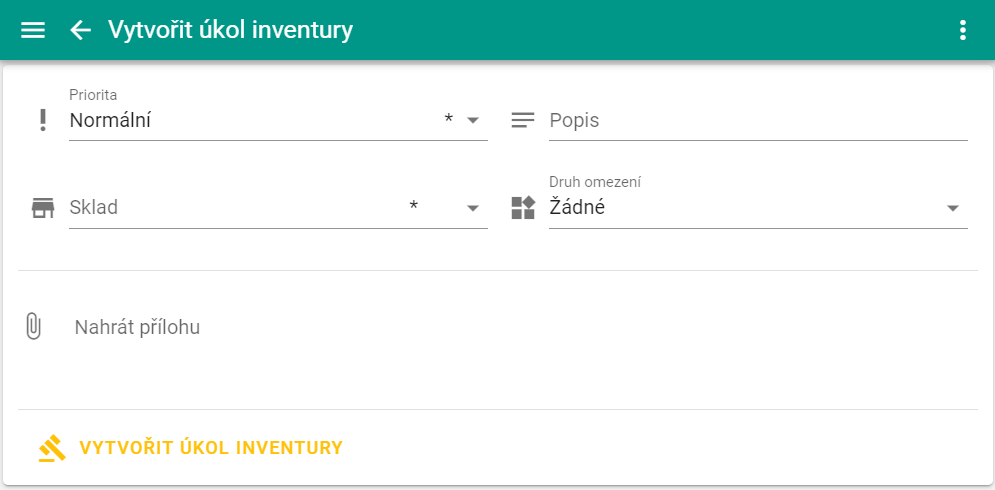This screenshot has height=490, width=995.
Task: Expand the Sklad dropdown arrow
Action: click(473, 208)
